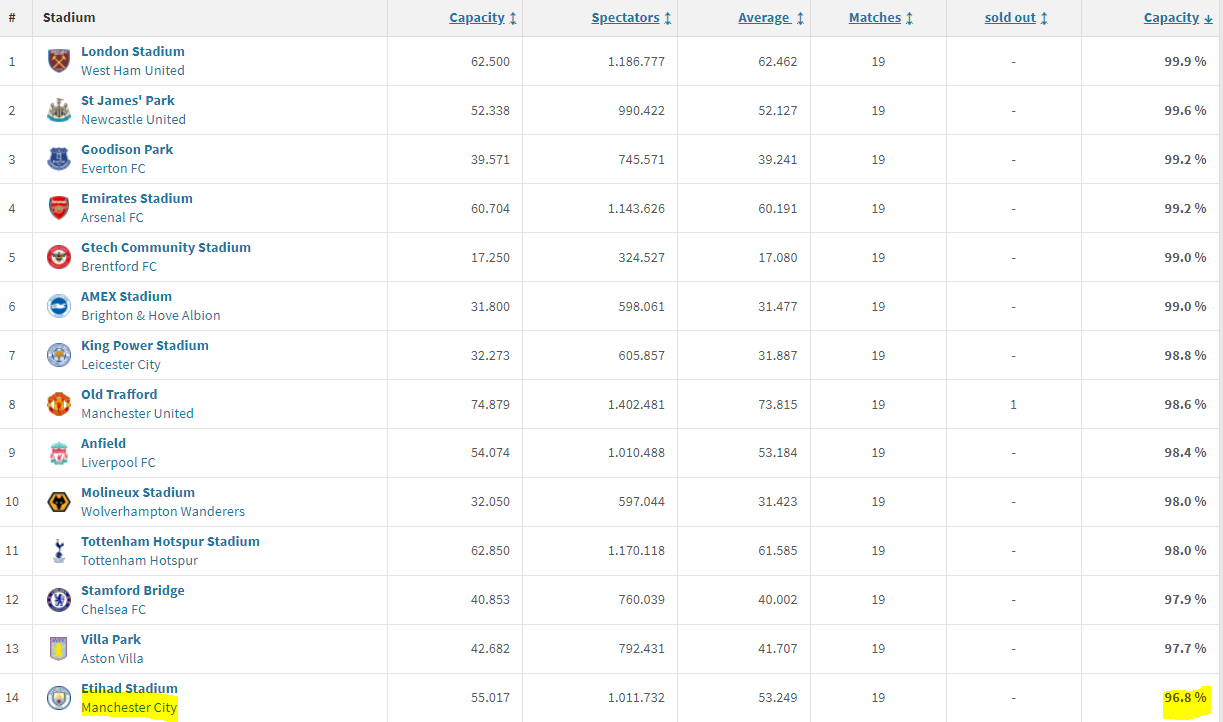This screenshot has height=722, width=1223.
Task: Click the Liverpool FC crest icon
Action: 59,453
